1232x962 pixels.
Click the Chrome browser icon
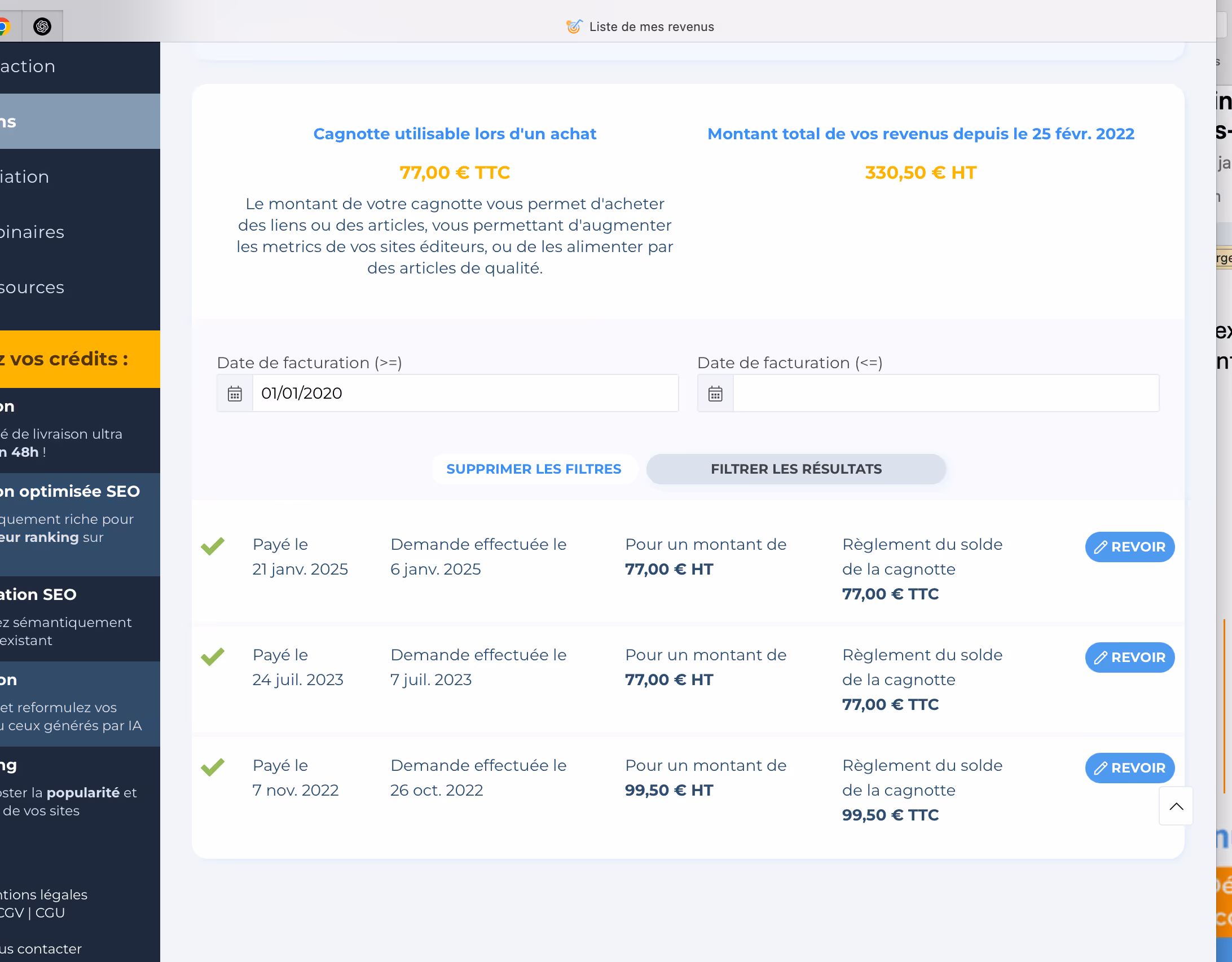pos(5,27)
